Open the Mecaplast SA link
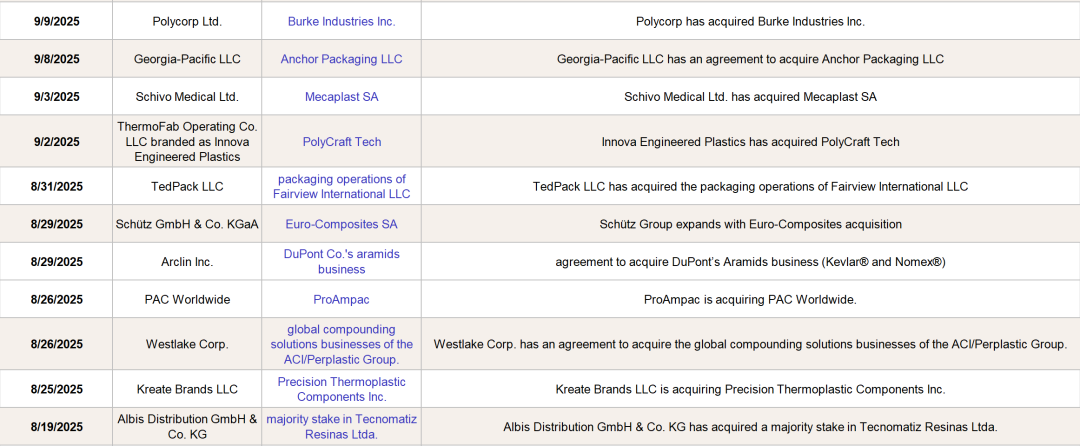Image resolution: width=1080 pixels, height=446 pixels. click(x=341, y=97)
